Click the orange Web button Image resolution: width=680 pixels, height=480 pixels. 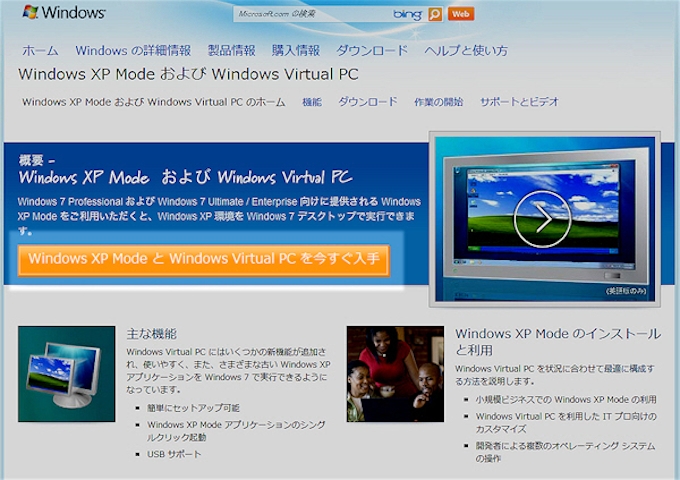pyautogui.click(x=461, y=14)
